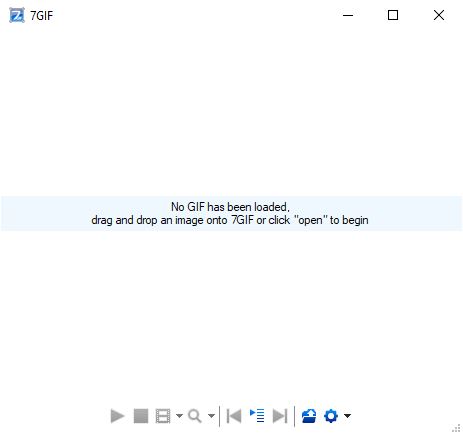
Task: Click the resize grip in window corner
Action: pos(457,429)
